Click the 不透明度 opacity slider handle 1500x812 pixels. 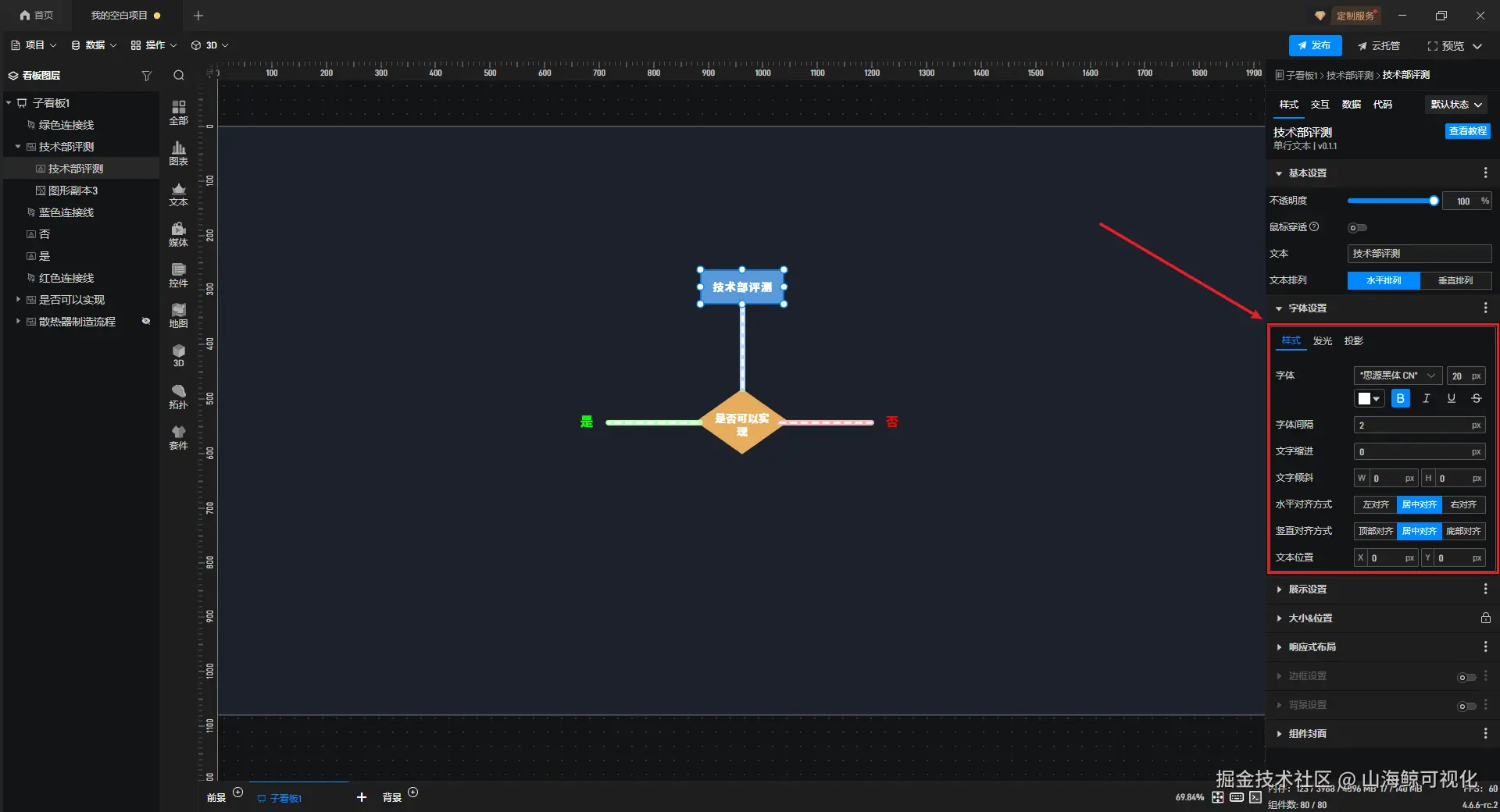tap(1434, 201)
